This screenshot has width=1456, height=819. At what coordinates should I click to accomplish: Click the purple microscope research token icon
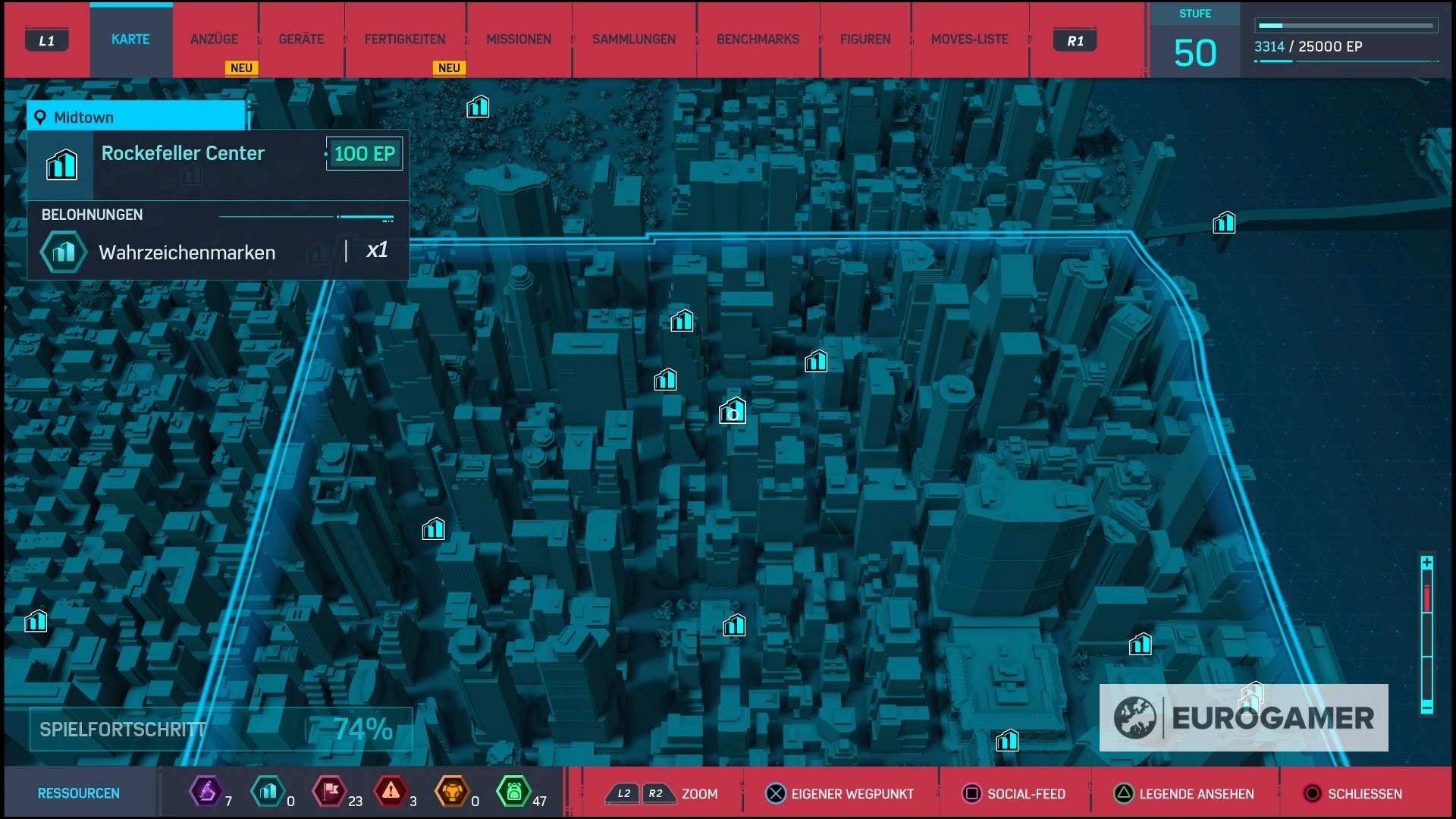point(206,792)
